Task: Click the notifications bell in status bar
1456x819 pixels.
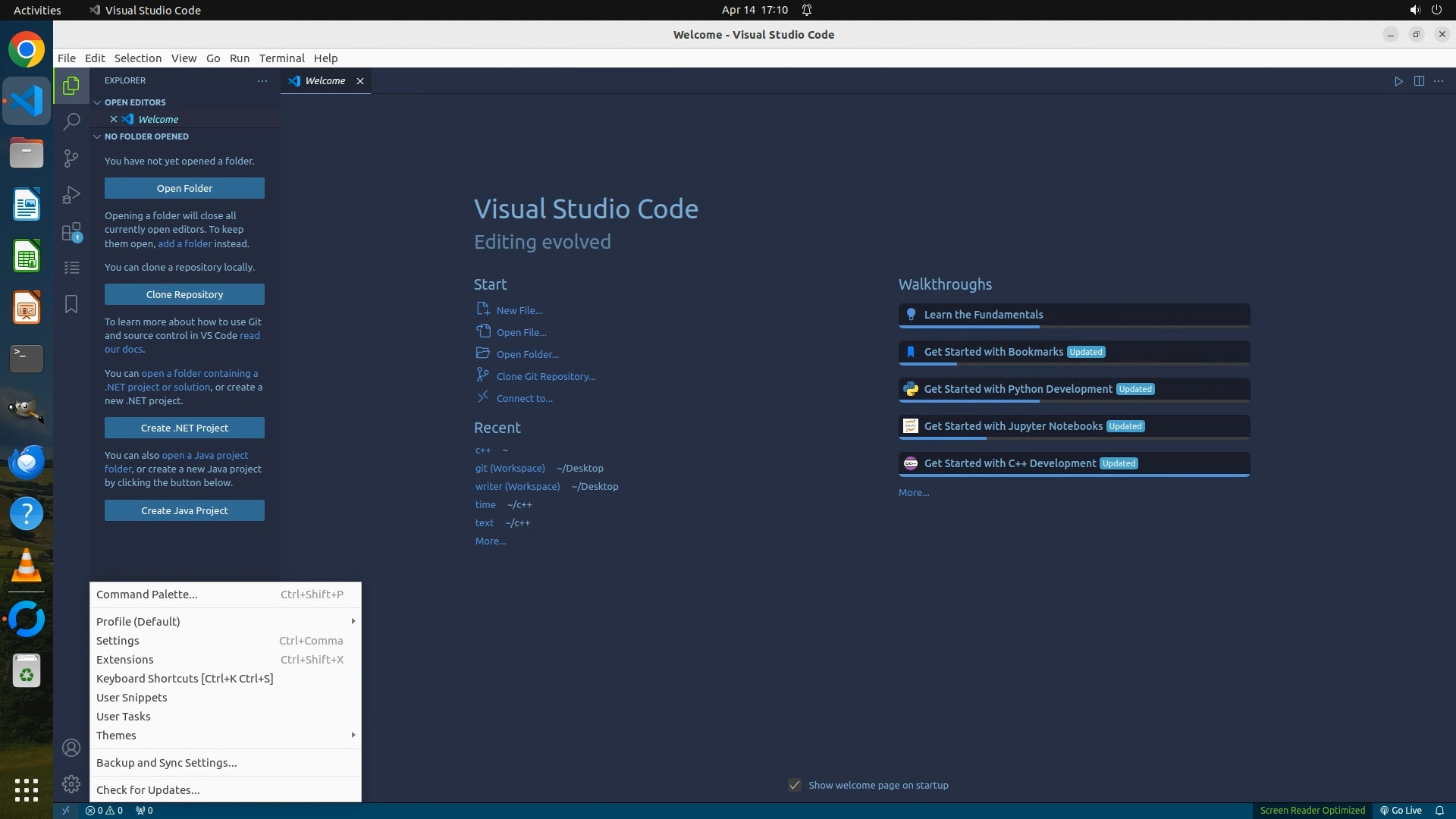Action: coord(1439,810)
